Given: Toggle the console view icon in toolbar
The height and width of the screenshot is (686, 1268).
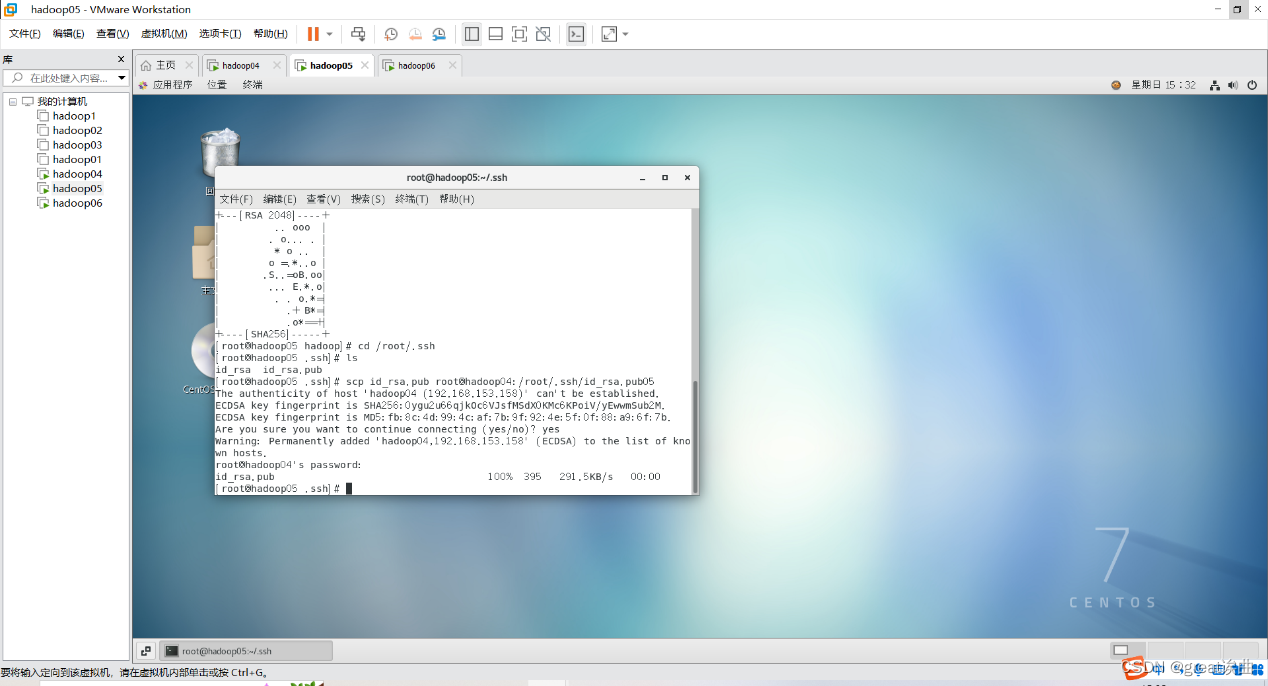Looking at the screenshot, I should [576, 34].
